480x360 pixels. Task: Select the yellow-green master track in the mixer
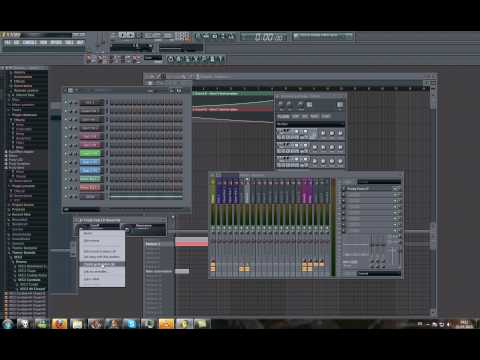click(x=213, y=190)
